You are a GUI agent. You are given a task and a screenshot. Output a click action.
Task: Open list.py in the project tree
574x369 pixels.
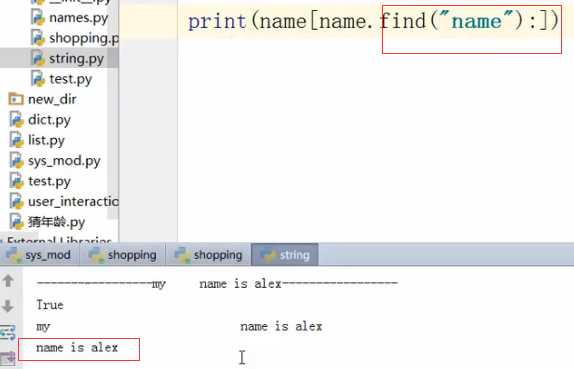[46, 140]
